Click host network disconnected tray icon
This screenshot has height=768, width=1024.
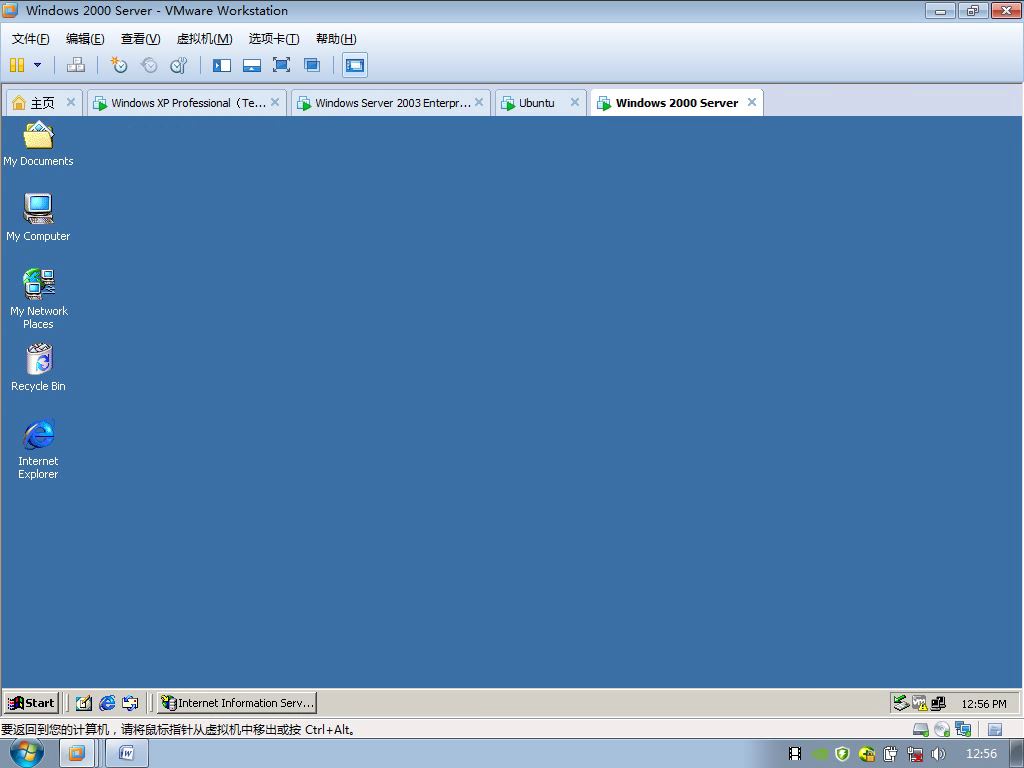coord(915,754)
